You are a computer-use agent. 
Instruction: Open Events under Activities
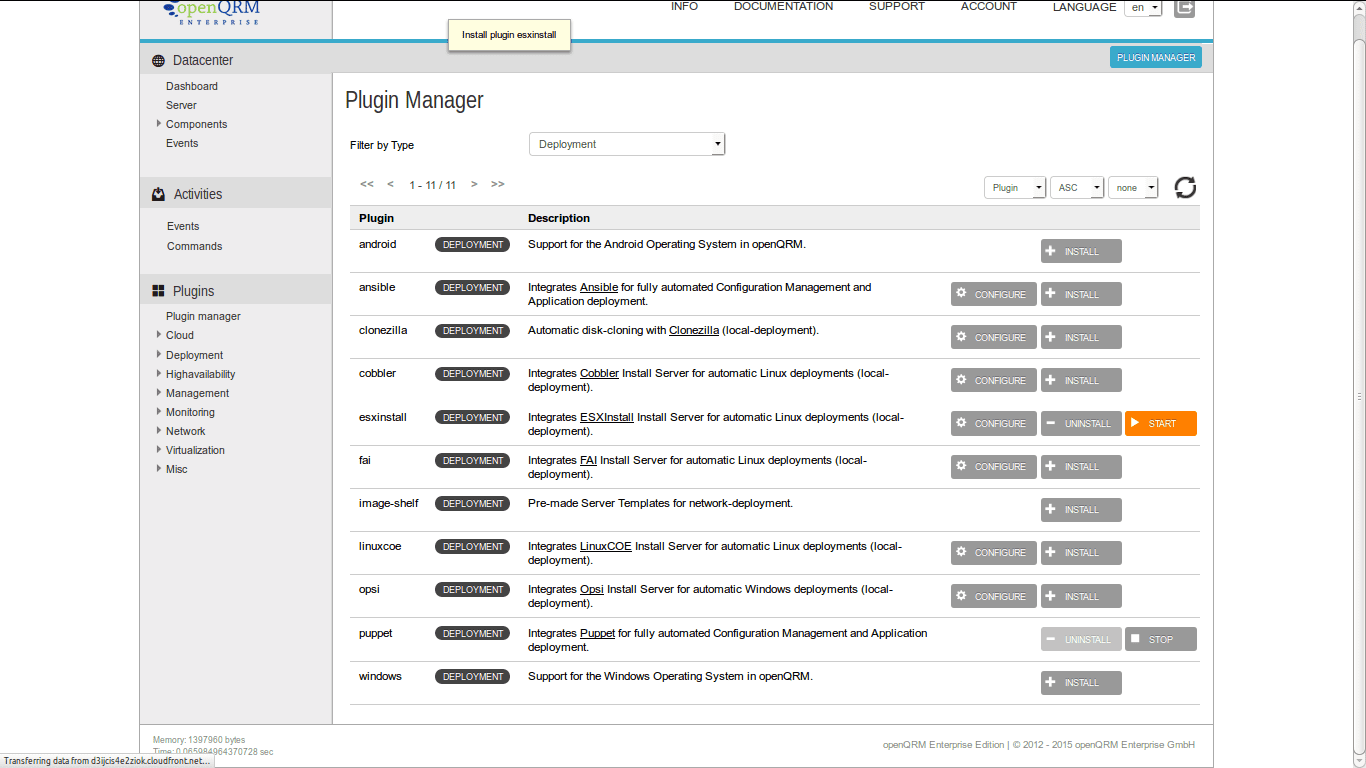click(x=183, y=226)
